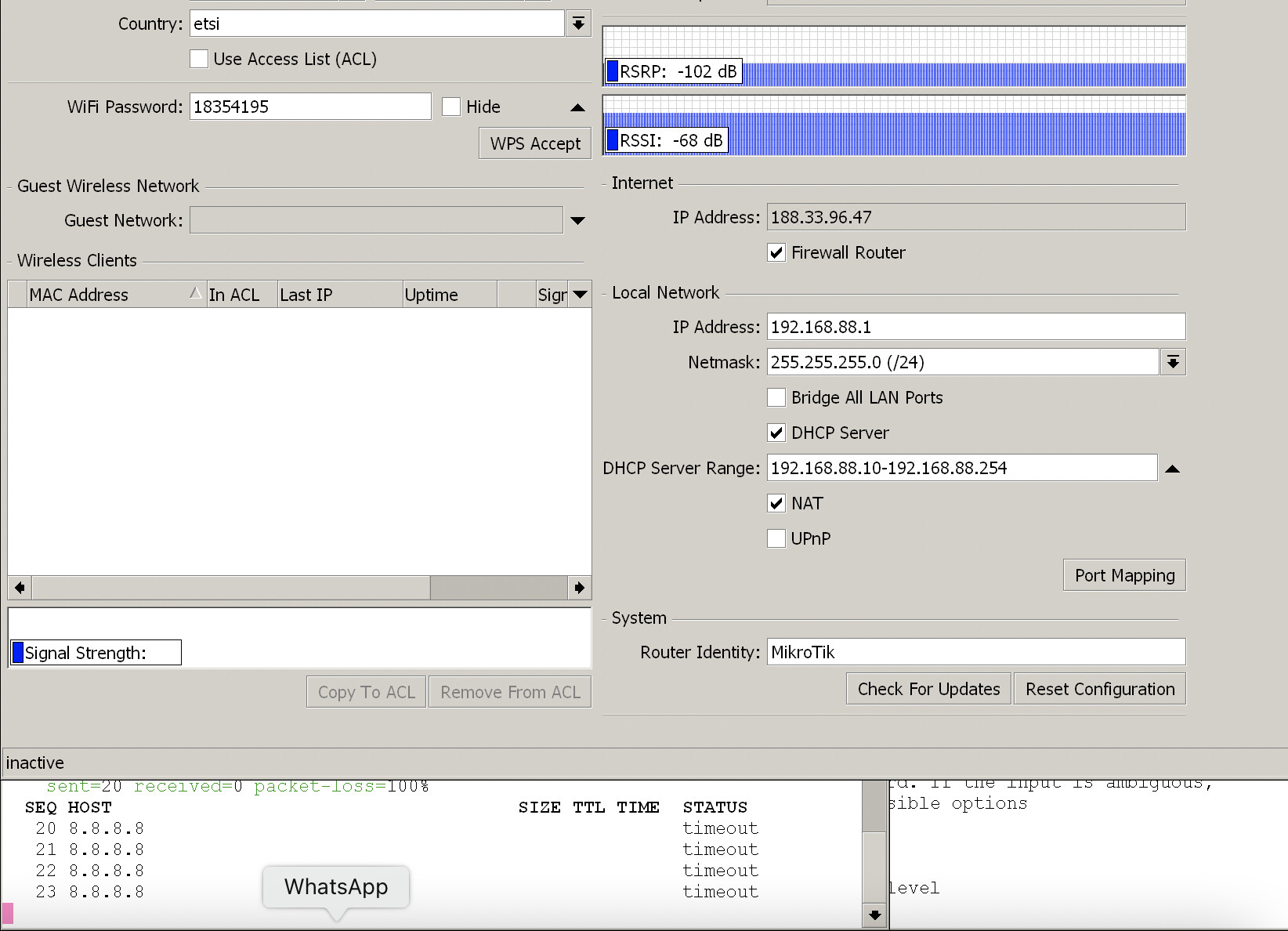Enable Hide for the WiFi Password

[451, 106]
